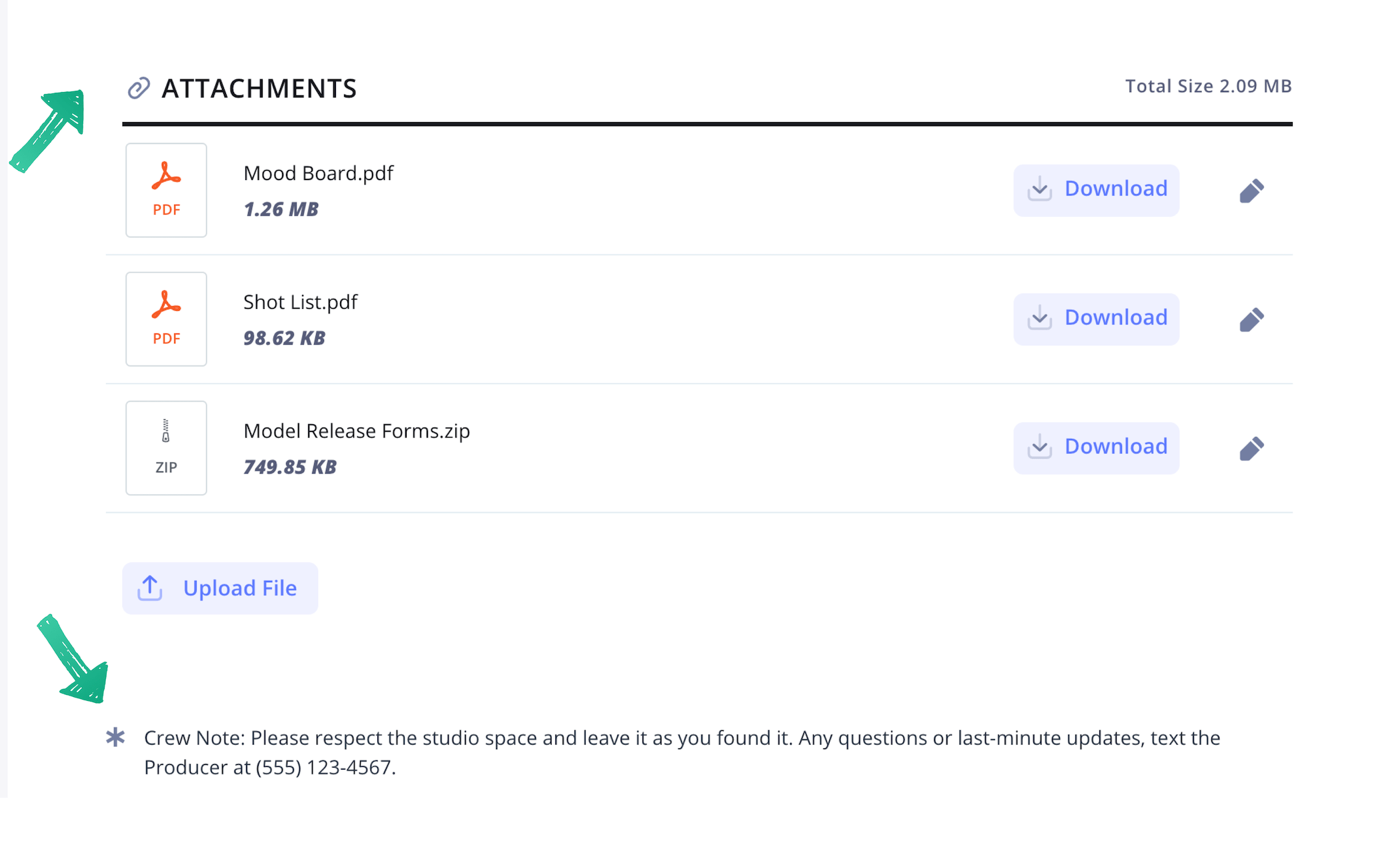Image resolution: width=1400 pixels, height=853 pixels.
Task: Click the ZIP file icon thumbnail
Action: click(166, 448)
